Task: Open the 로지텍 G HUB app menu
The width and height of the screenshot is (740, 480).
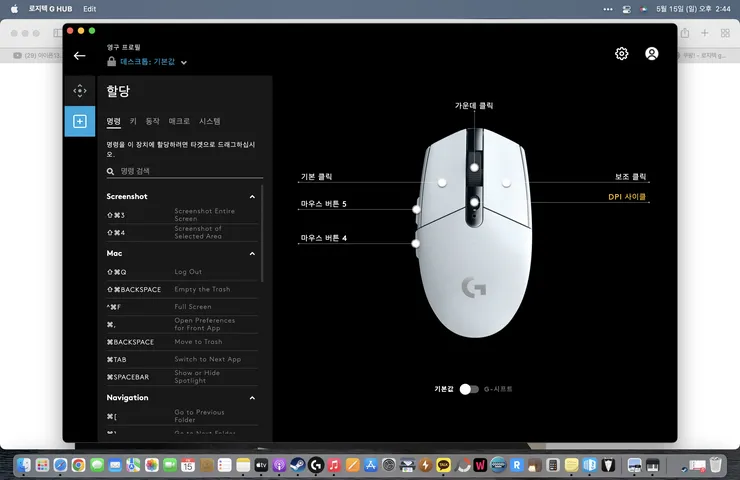Action: click(x=50, y=9)
